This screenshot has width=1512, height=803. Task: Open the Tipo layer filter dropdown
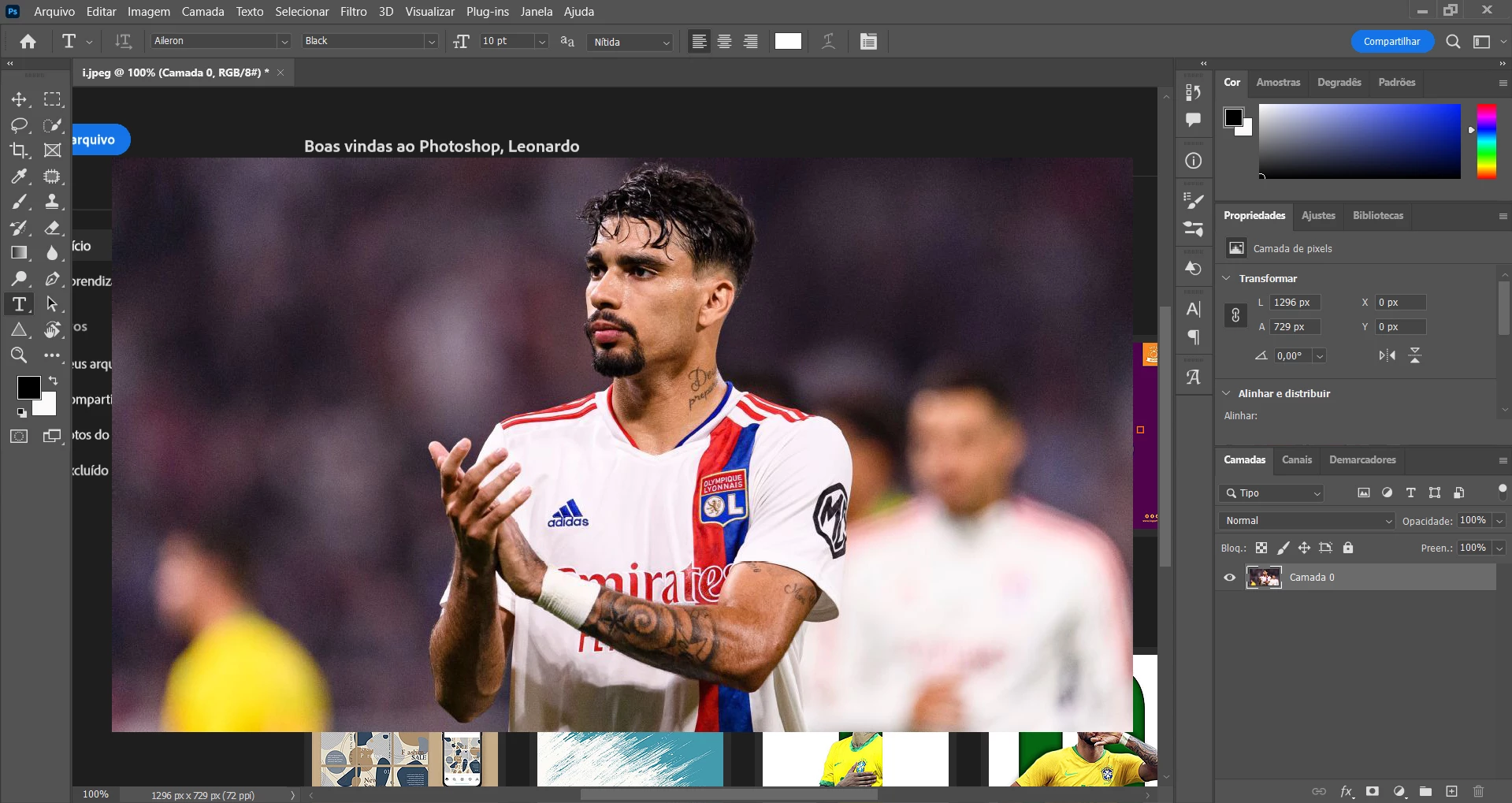pos(1271,493)
